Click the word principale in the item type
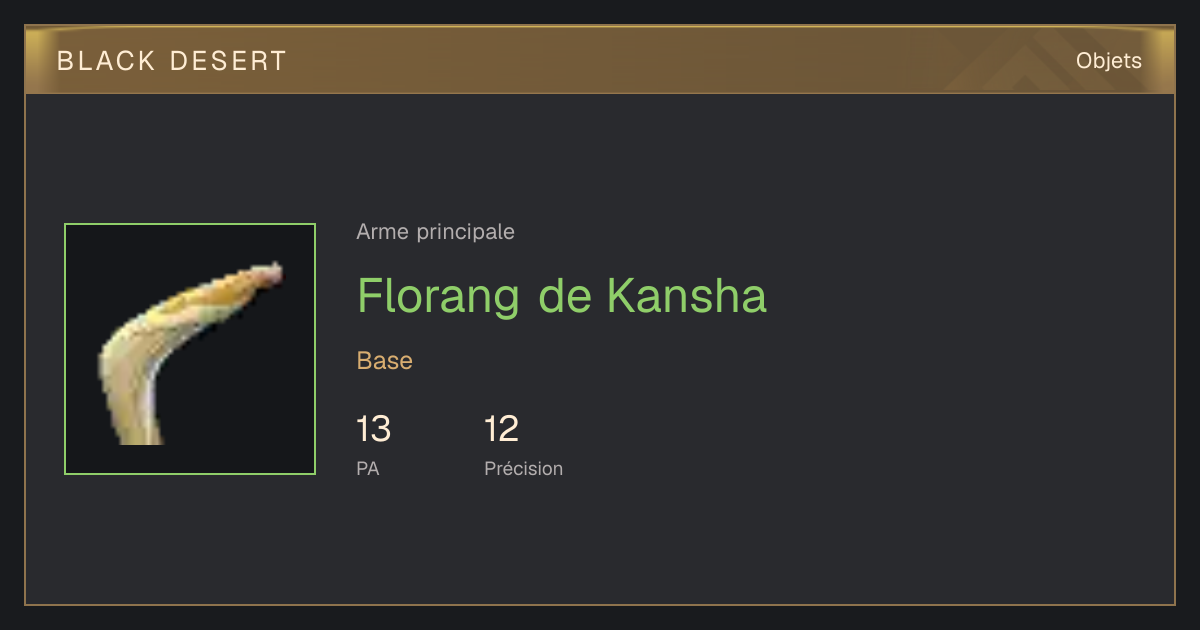The height and width of the screenshot is (630, 1200). [x=465, y=232]
